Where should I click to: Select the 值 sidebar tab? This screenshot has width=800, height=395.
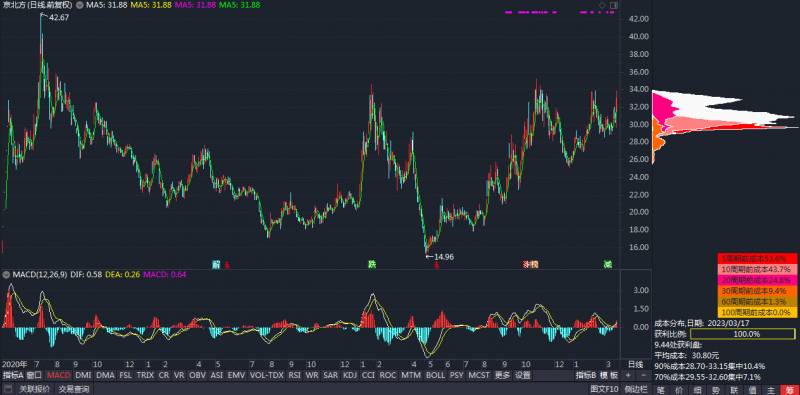(x=753, y=390)
